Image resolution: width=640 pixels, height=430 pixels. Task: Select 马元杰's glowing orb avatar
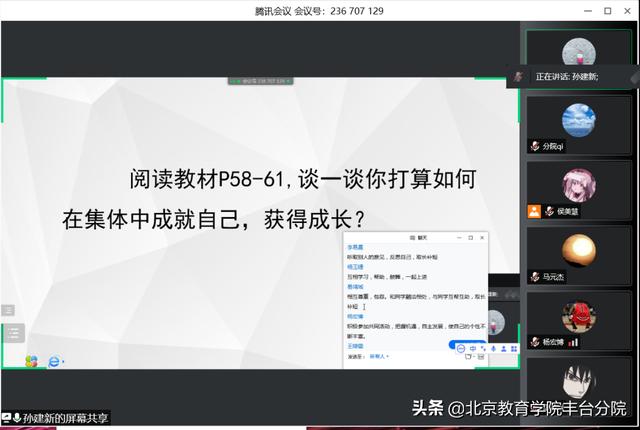578,250
